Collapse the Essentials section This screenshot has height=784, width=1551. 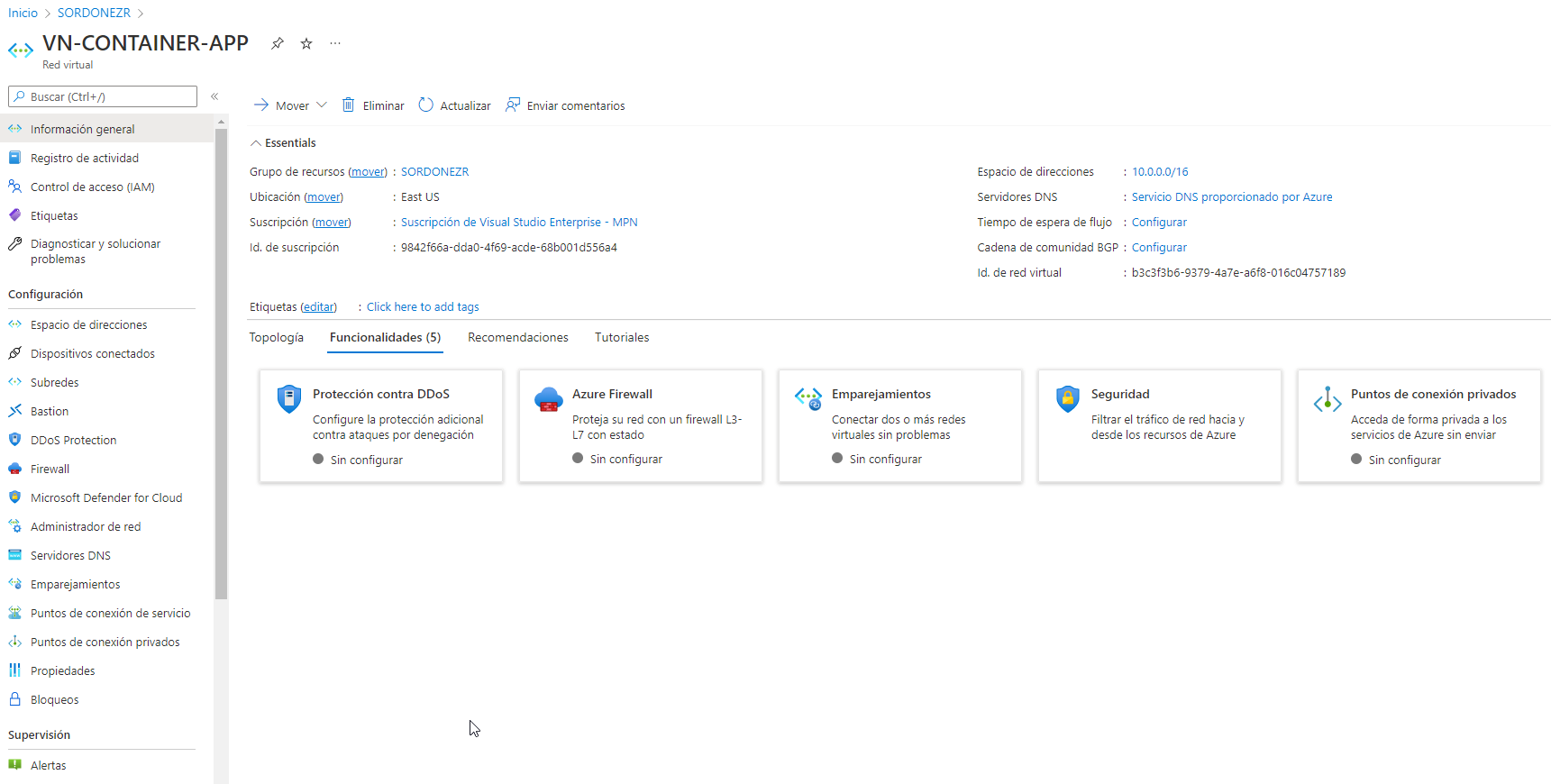[283, 142]
